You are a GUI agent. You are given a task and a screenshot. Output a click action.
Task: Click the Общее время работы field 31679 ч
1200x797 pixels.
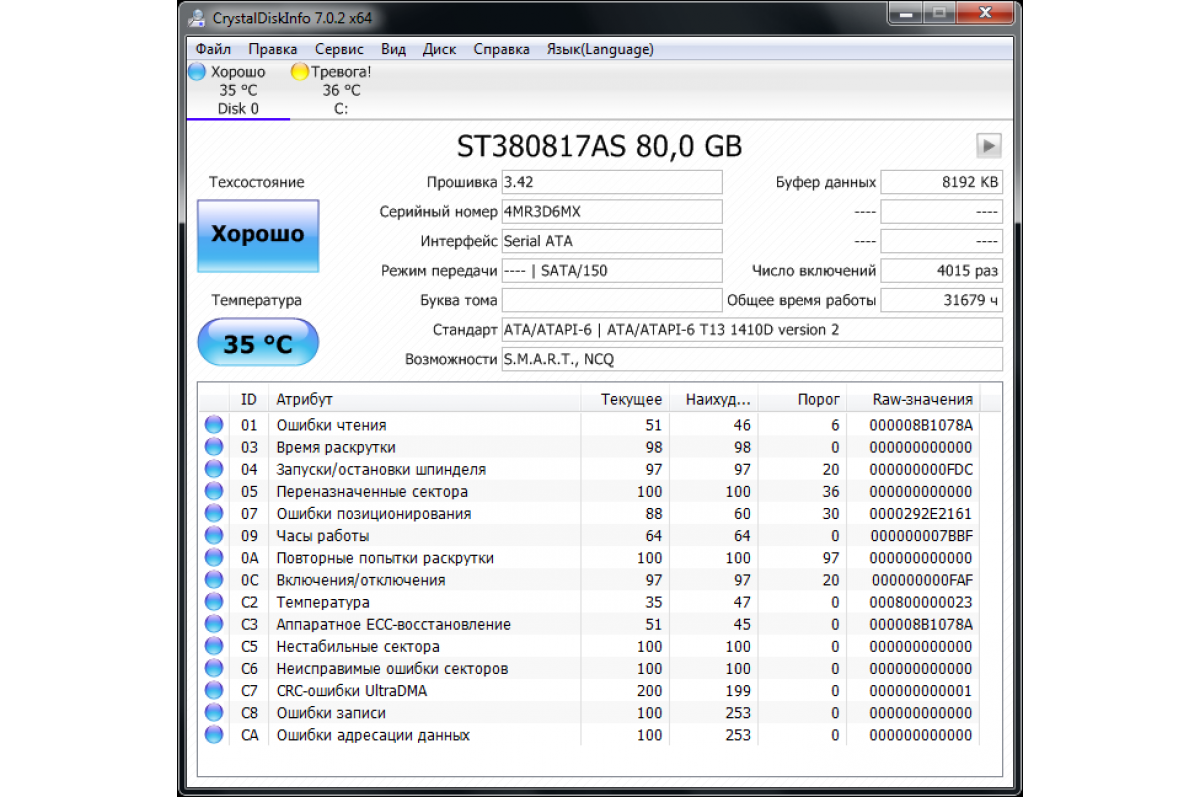[942, 300]
